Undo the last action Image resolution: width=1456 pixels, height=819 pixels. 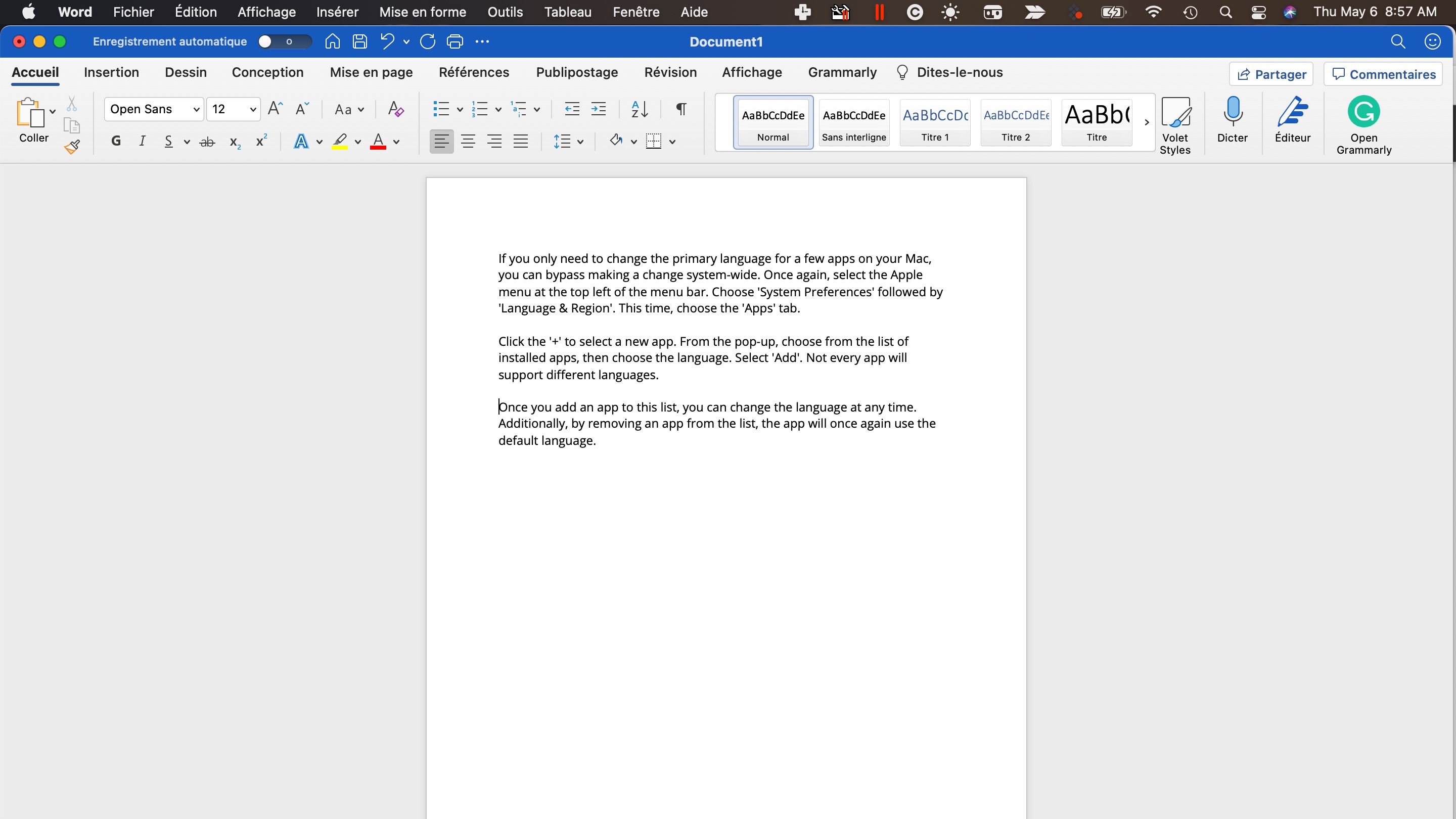pos(387,41)
